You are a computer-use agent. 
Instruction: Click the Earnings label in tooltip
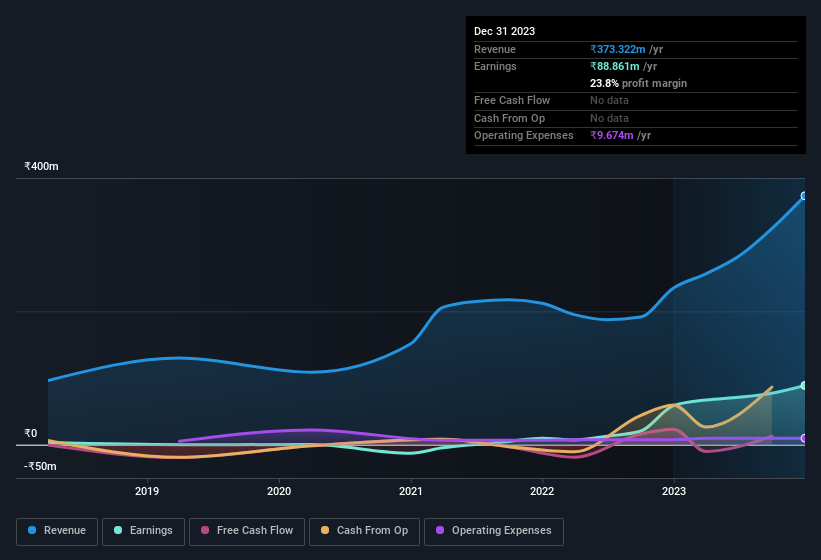pyautogui.click(x=495, y=66)
